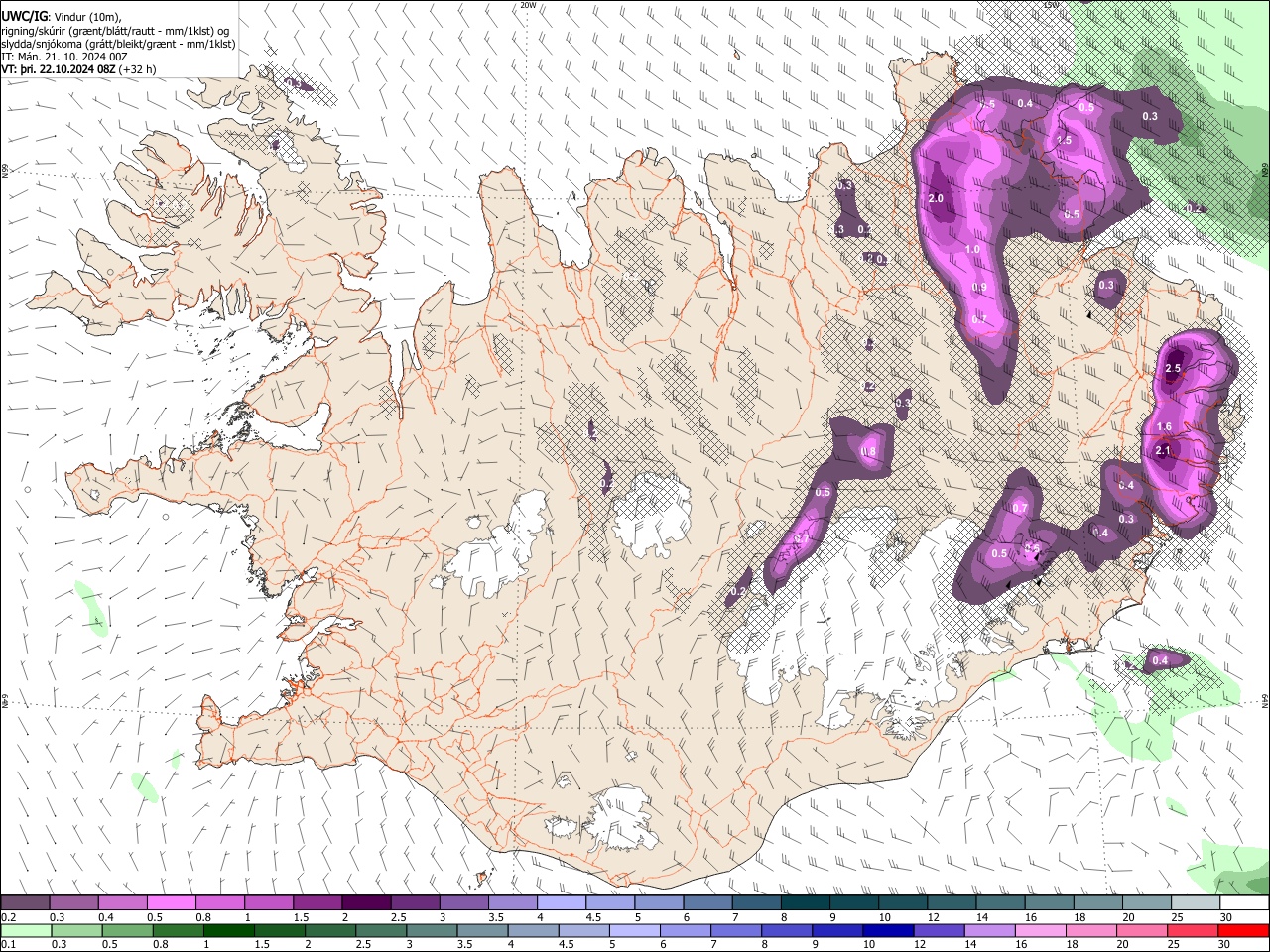Viewport: 1270px width, 952px height.
Task: Select upper legend row swatch labeled 0.8
Action: 219,902
